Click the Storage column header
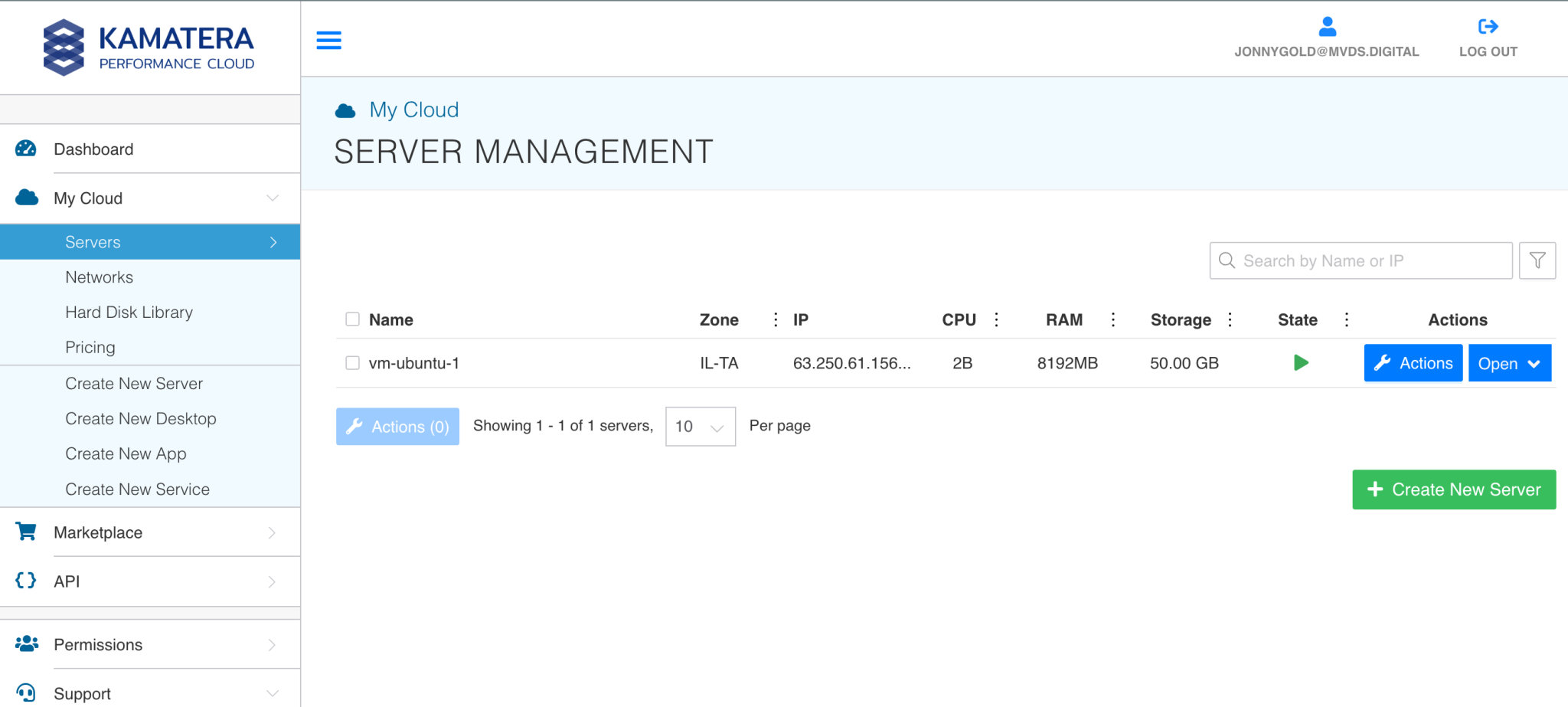Screen dimensions: 1568x707 click(1181, 320)
